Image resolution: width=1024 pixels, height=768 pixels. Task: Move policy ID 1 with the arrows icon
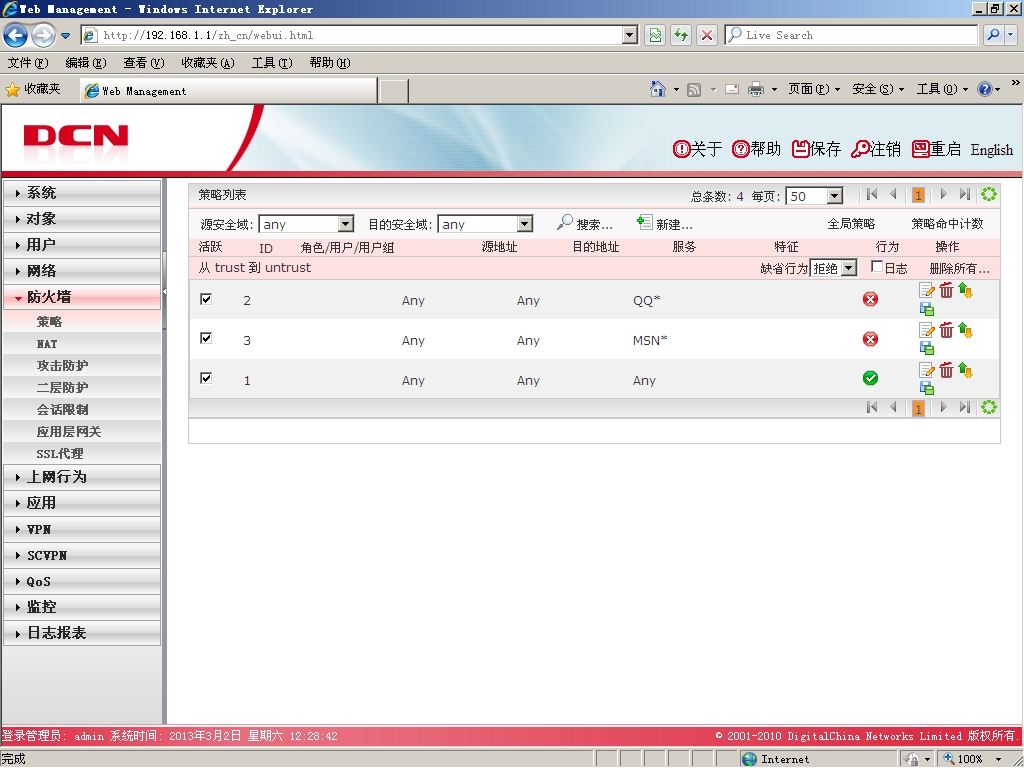coord(965,370)
